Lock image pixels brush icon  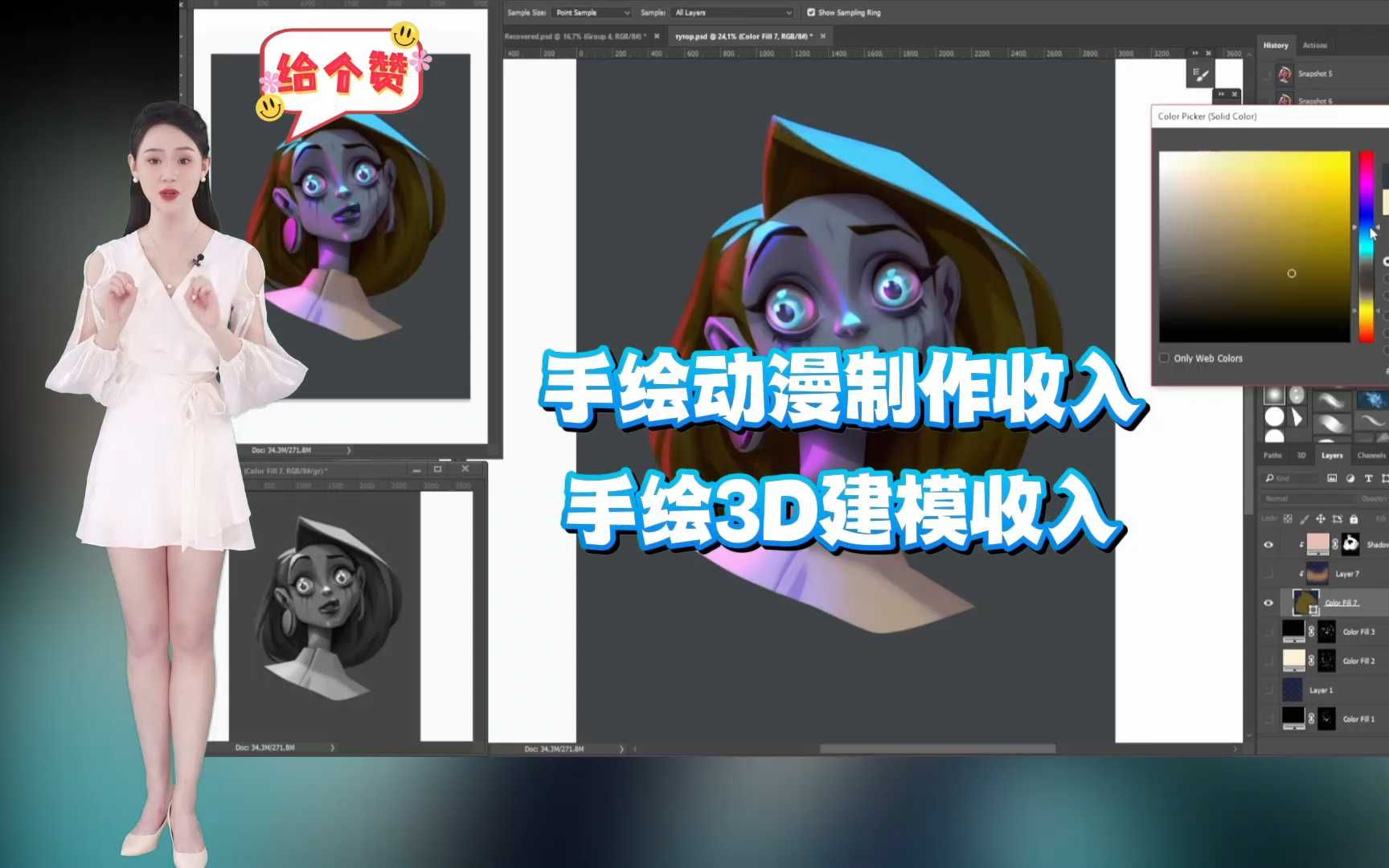click(1304, 519)
